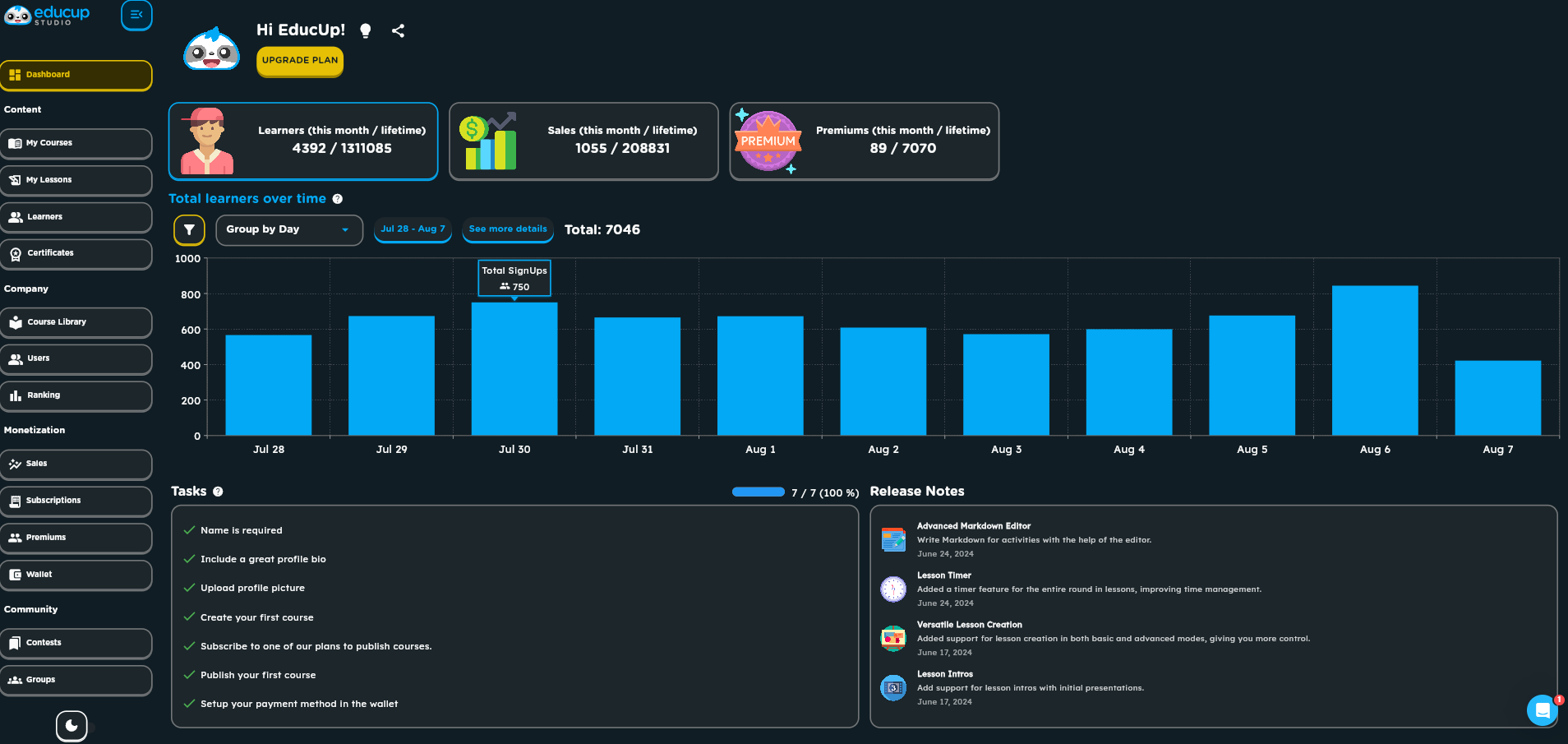This screenshot has width=1568, height=744.
Task: Expand the Group by Day dropdown
Action: [289, 230]
